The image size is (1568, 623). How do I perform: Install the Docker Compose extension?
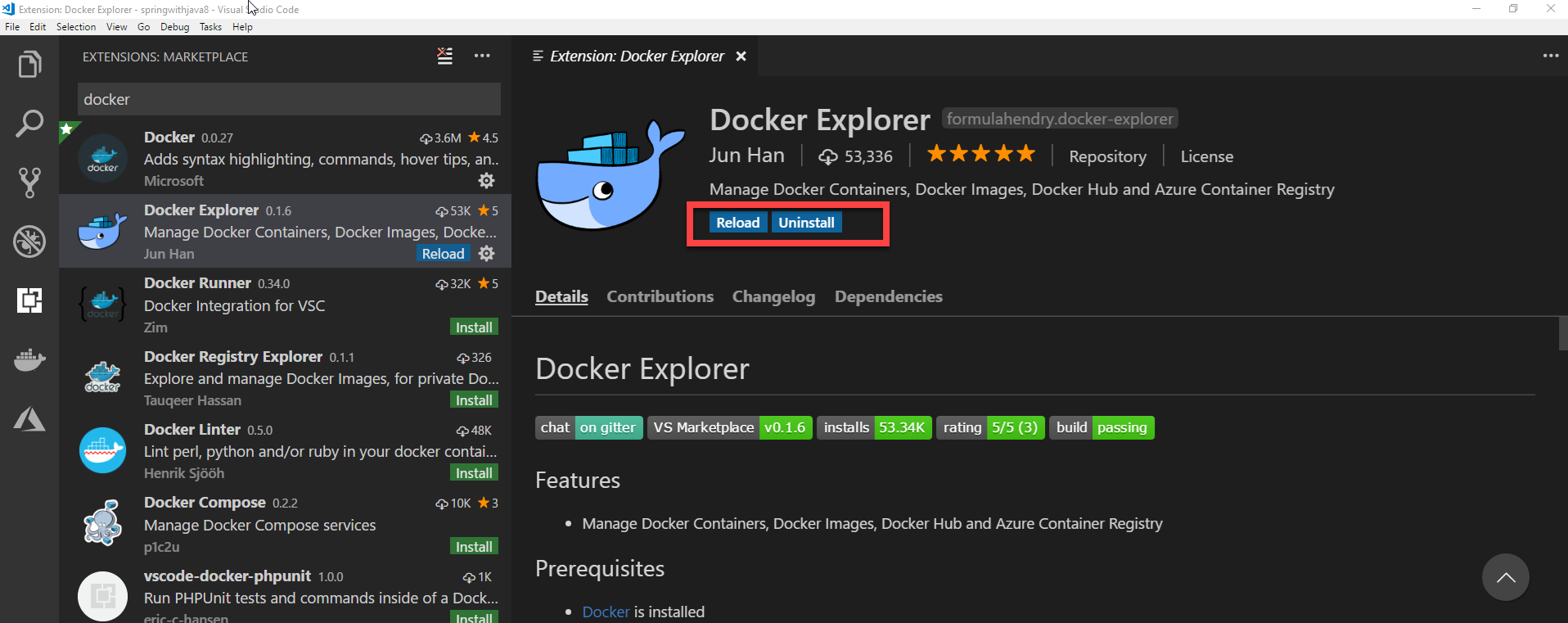click(x=474, y=547)
